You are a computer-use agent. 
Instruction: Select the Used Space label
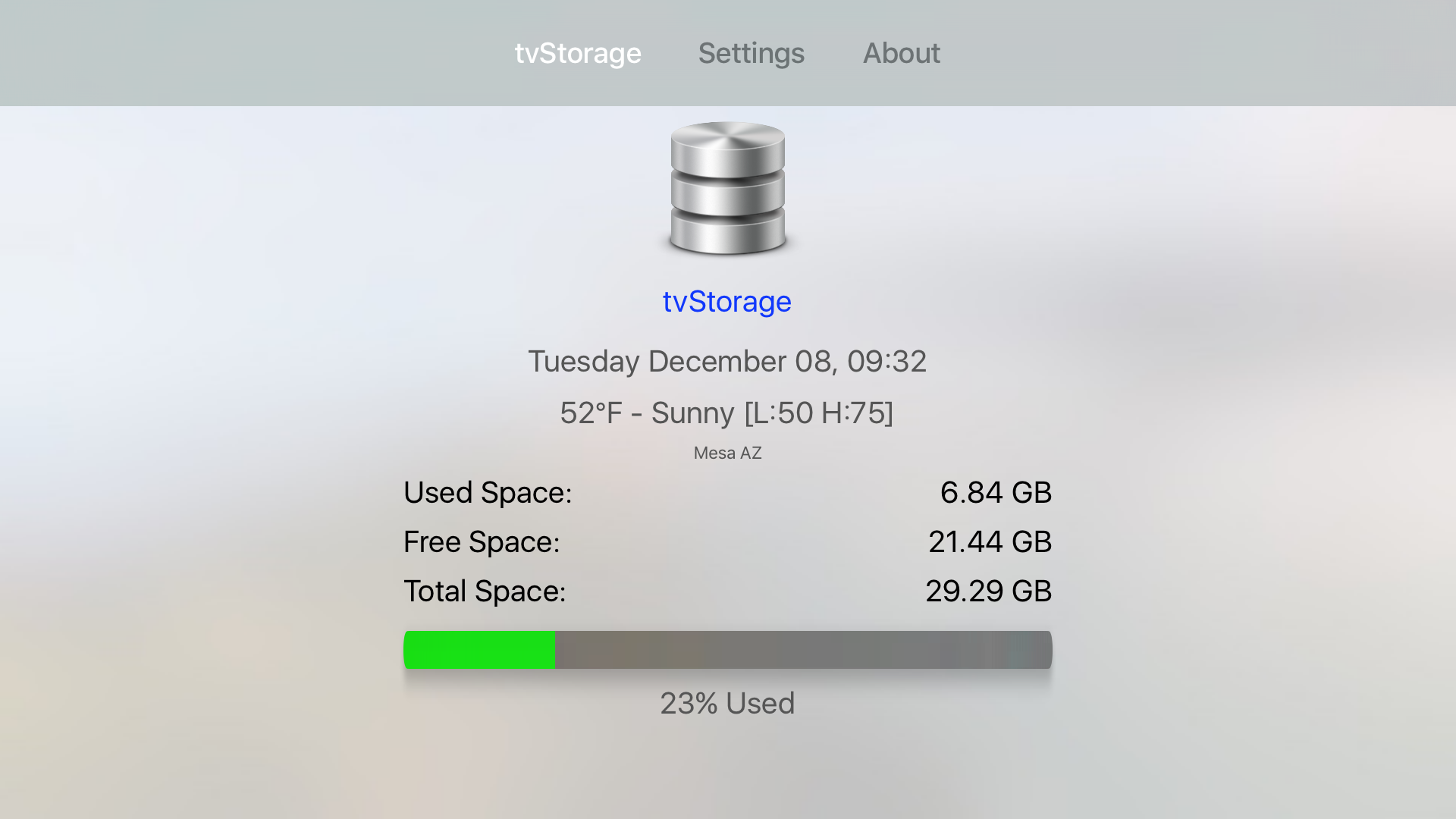pyautogui.click(x=488, y=493)
